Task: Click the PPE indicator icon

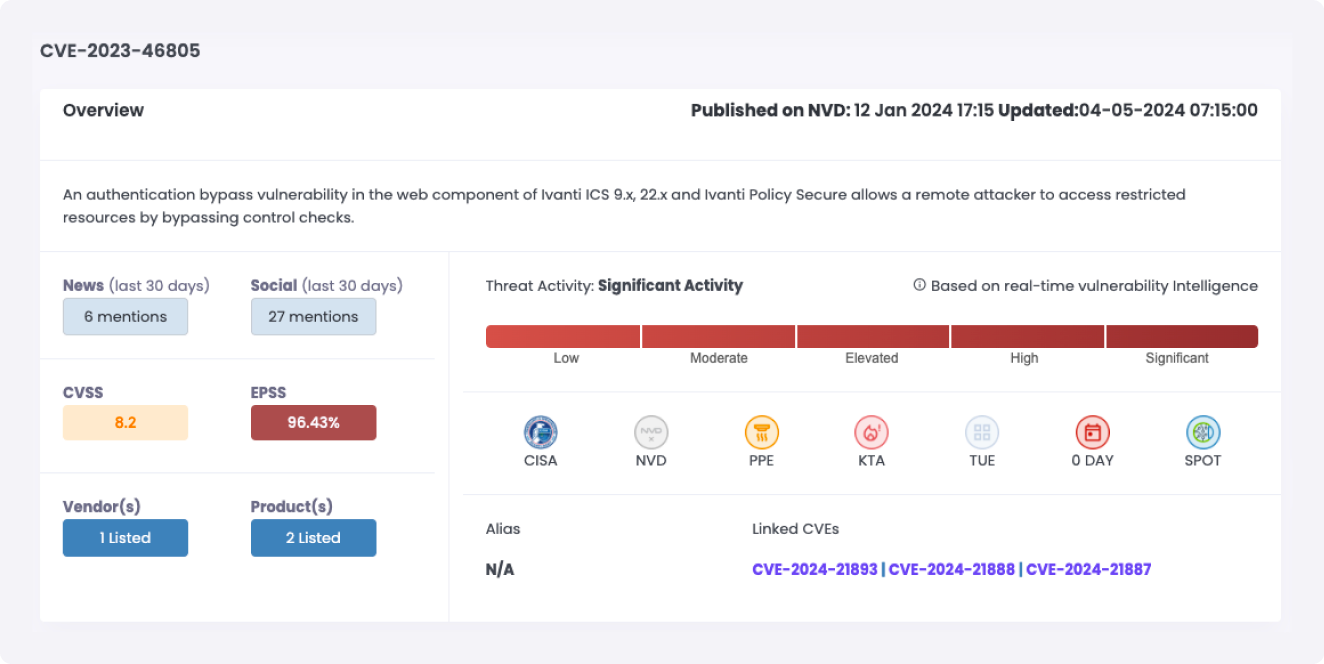Action: 761,433
